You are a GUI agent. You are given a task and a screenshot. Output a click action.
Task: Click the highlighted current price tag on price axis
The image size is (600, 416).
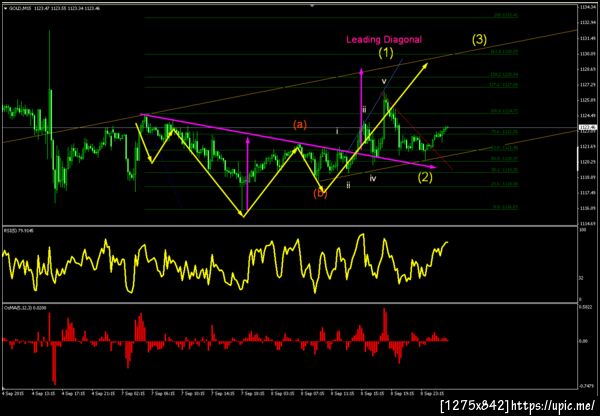(588, 127)
